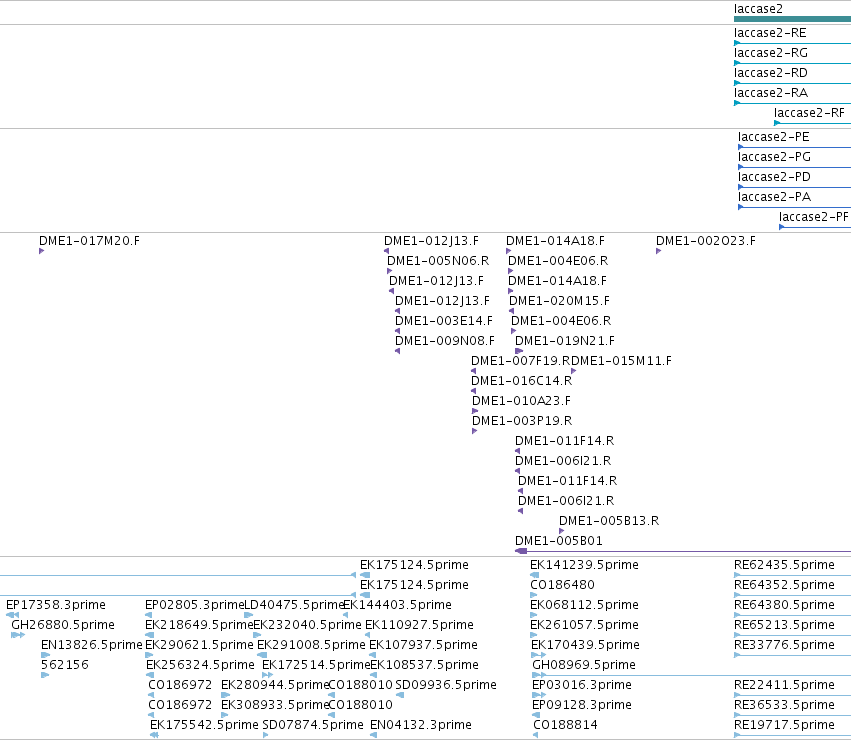Select the EK261057.5prime EST
The image size is (851, 740).
click(x=584, y=625)
